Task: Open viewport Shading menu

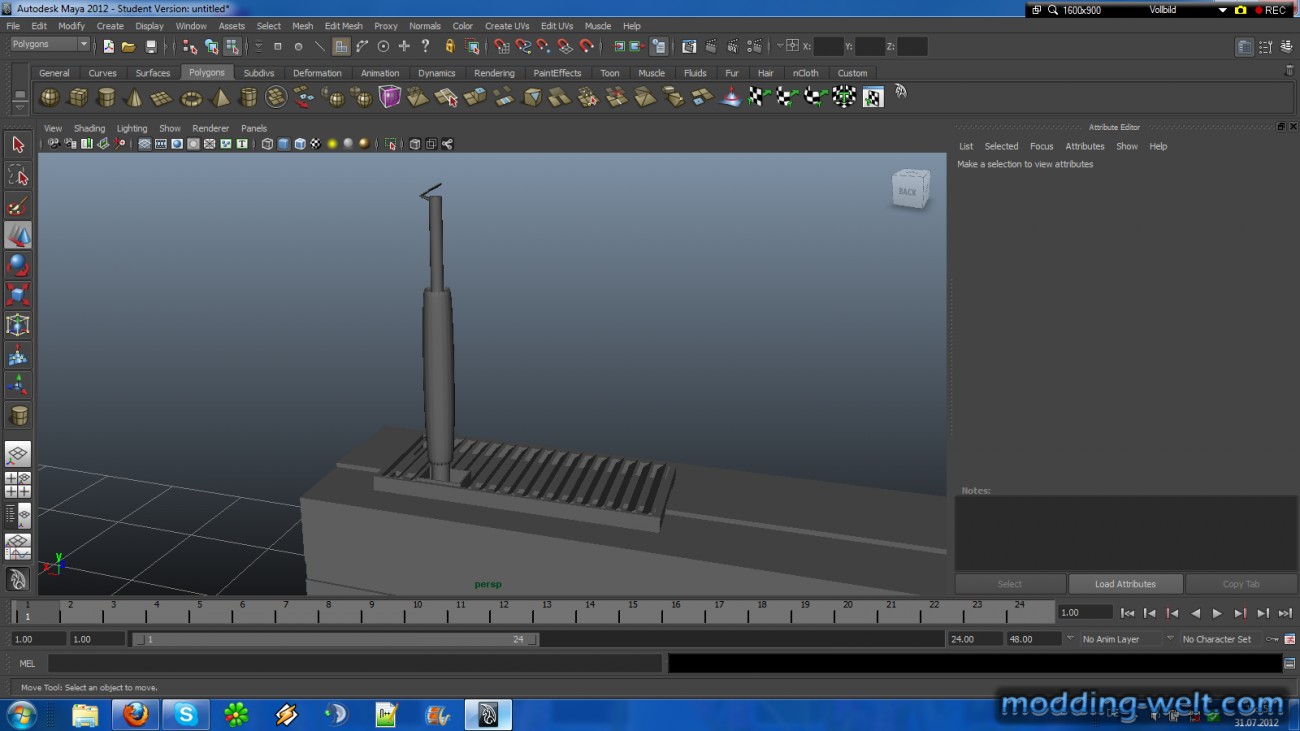Action: [89, 128]
